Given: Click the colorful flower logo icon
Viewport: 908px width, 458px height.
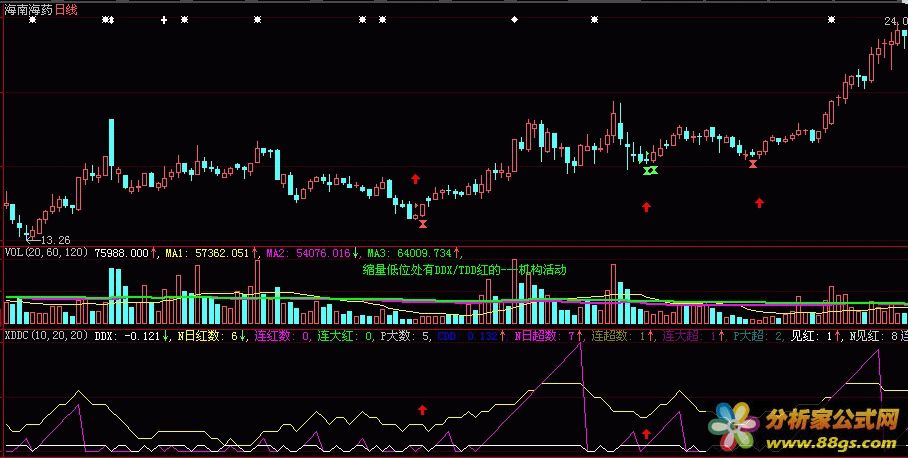Looking at the screenshot, I should coord(734,426).
